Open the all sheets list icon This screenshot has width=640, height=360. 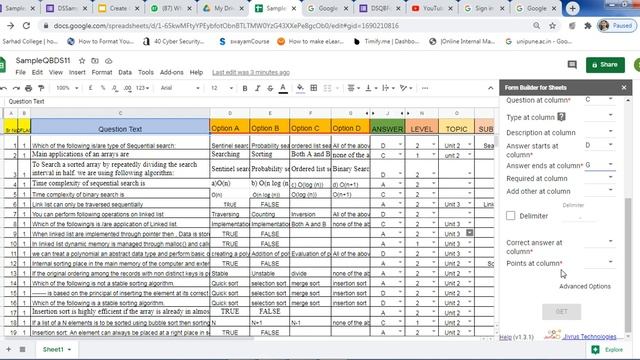(x=22, y=349)
